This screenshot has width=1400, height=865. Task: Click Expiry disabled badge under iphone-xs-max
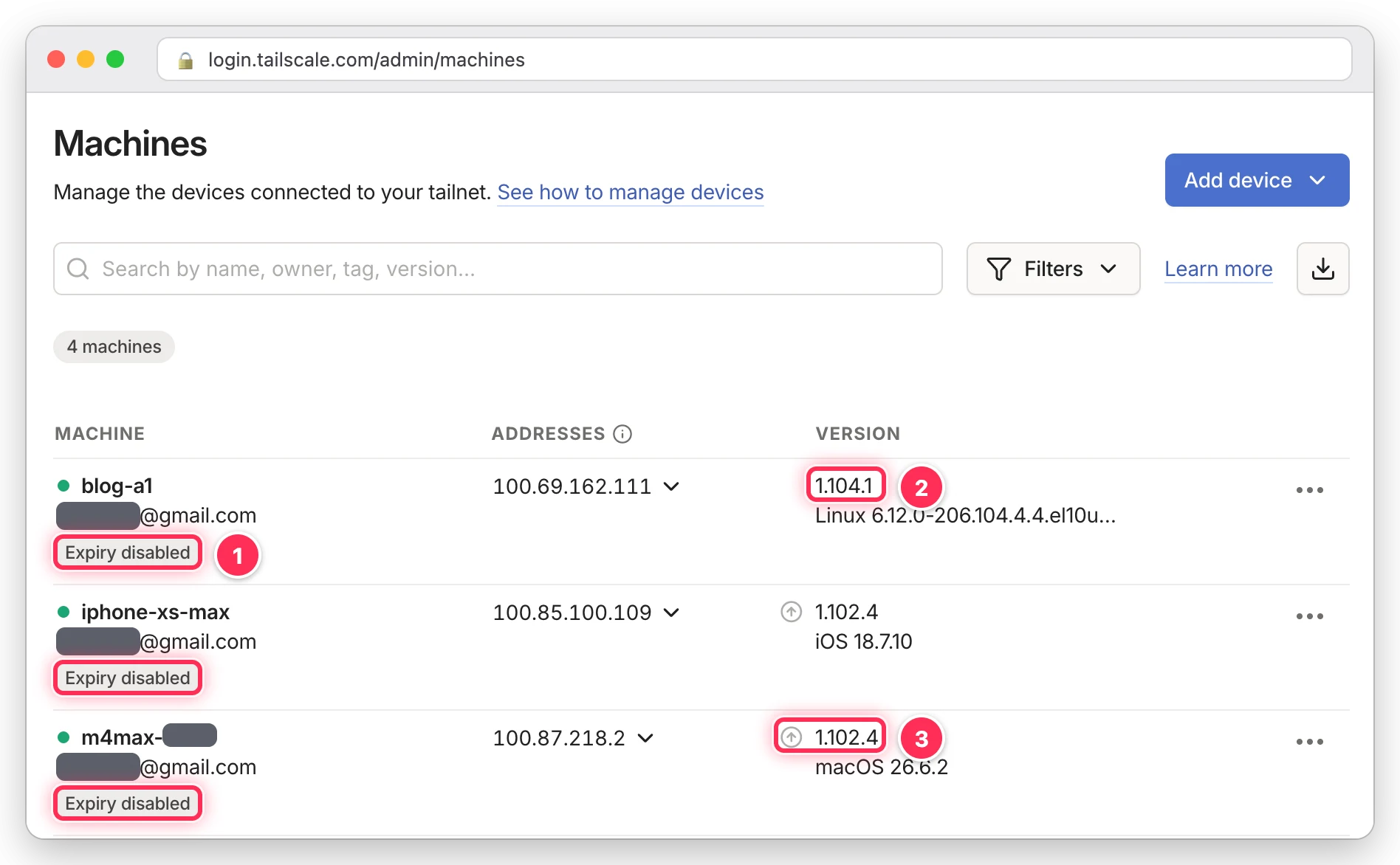tap(128, 678)
